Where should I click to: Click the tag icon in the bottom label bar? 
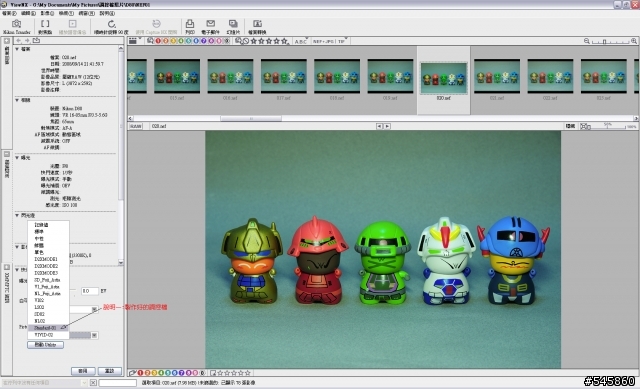pyautogui.click(x=132, y=373)
